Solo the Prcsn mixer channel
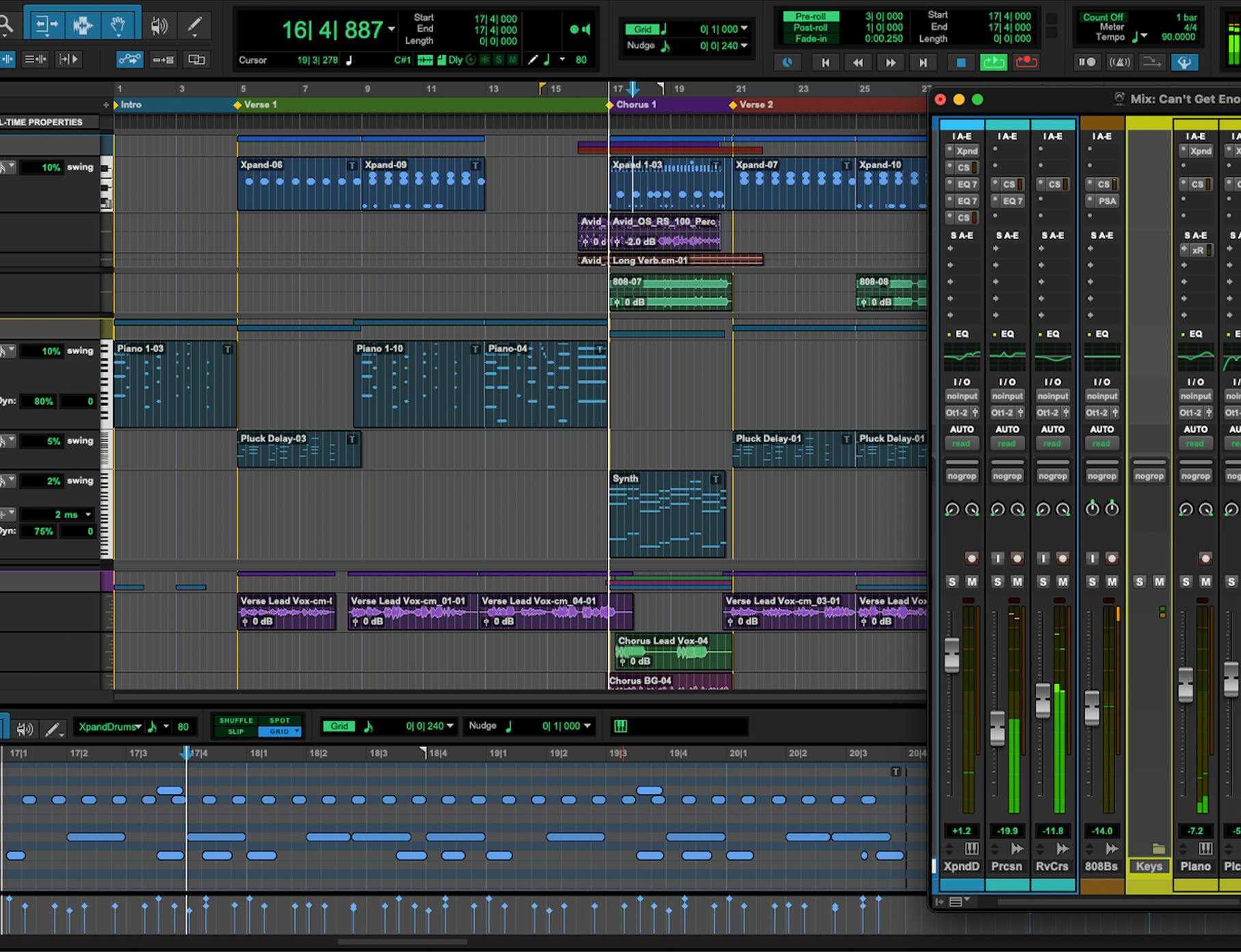Viewport: 1241px width, 952px height. pos(997,582)
